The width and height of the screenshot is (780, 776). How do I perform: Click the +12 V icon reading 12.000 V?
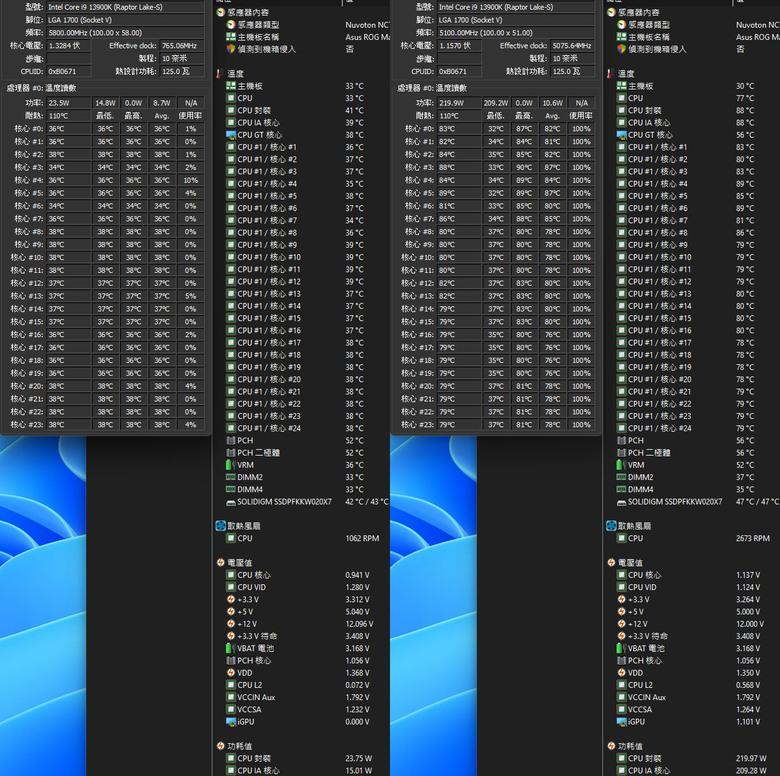(x=621, y=624)
